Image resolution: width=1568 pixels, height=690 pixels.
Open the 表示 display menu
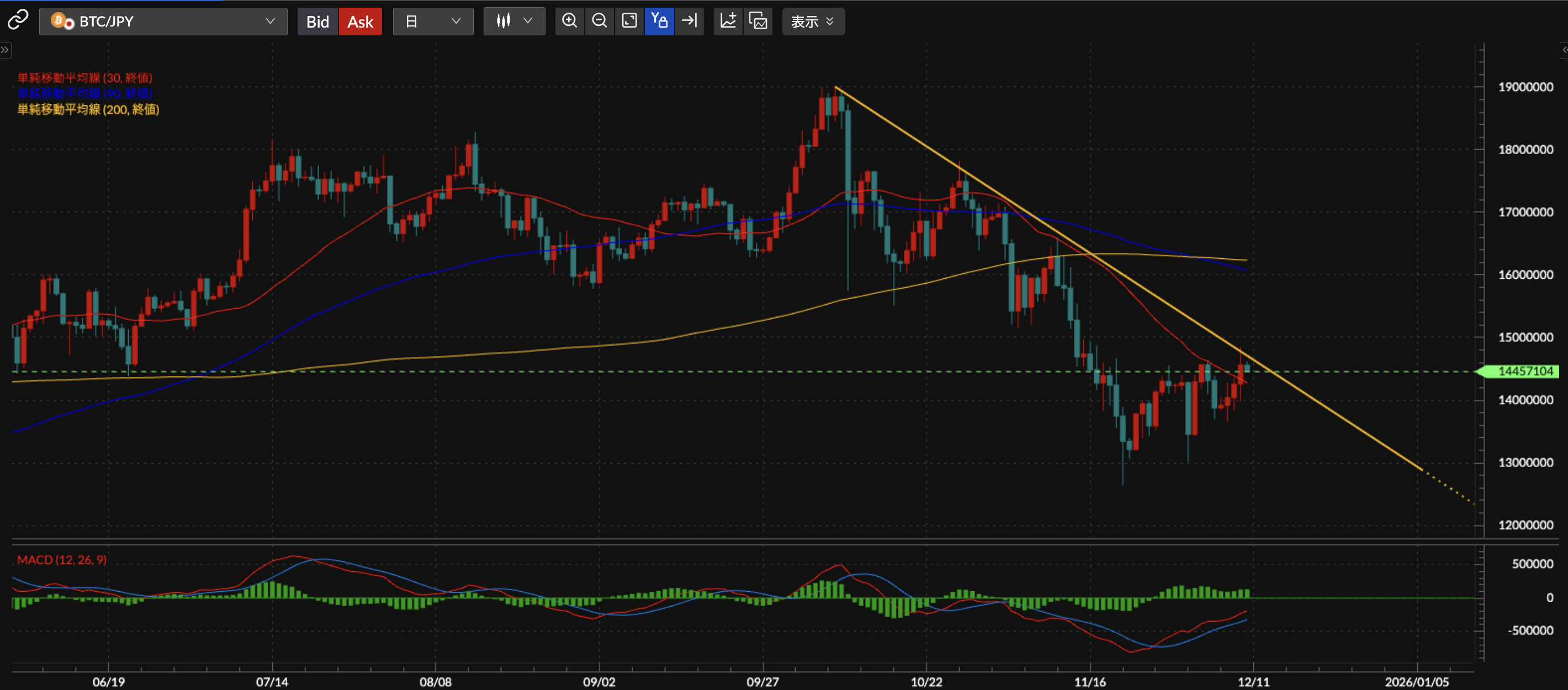click(812, 22)
